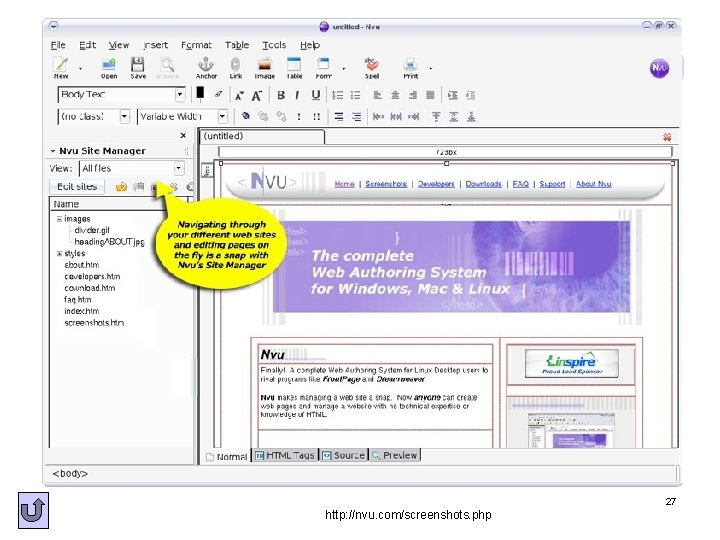Insert a named Anchor
720x540 pixels.
click(206, 68)
